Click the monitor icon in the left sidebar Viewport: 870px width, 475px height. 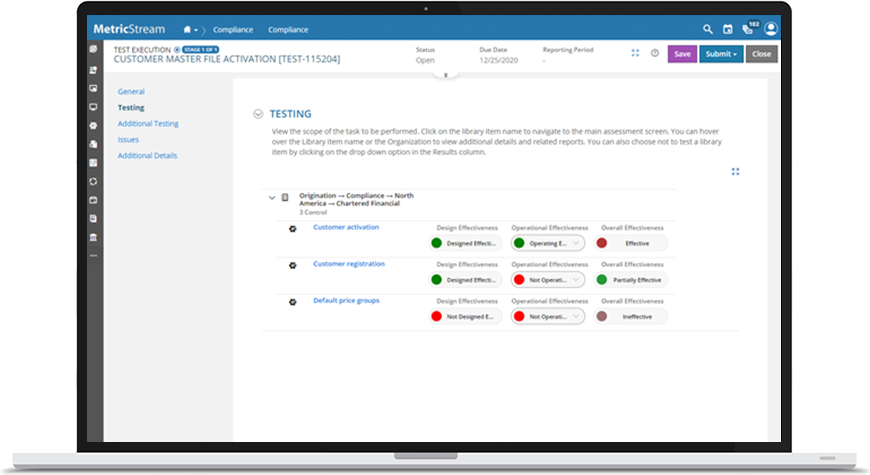click(x=93, y=107)
